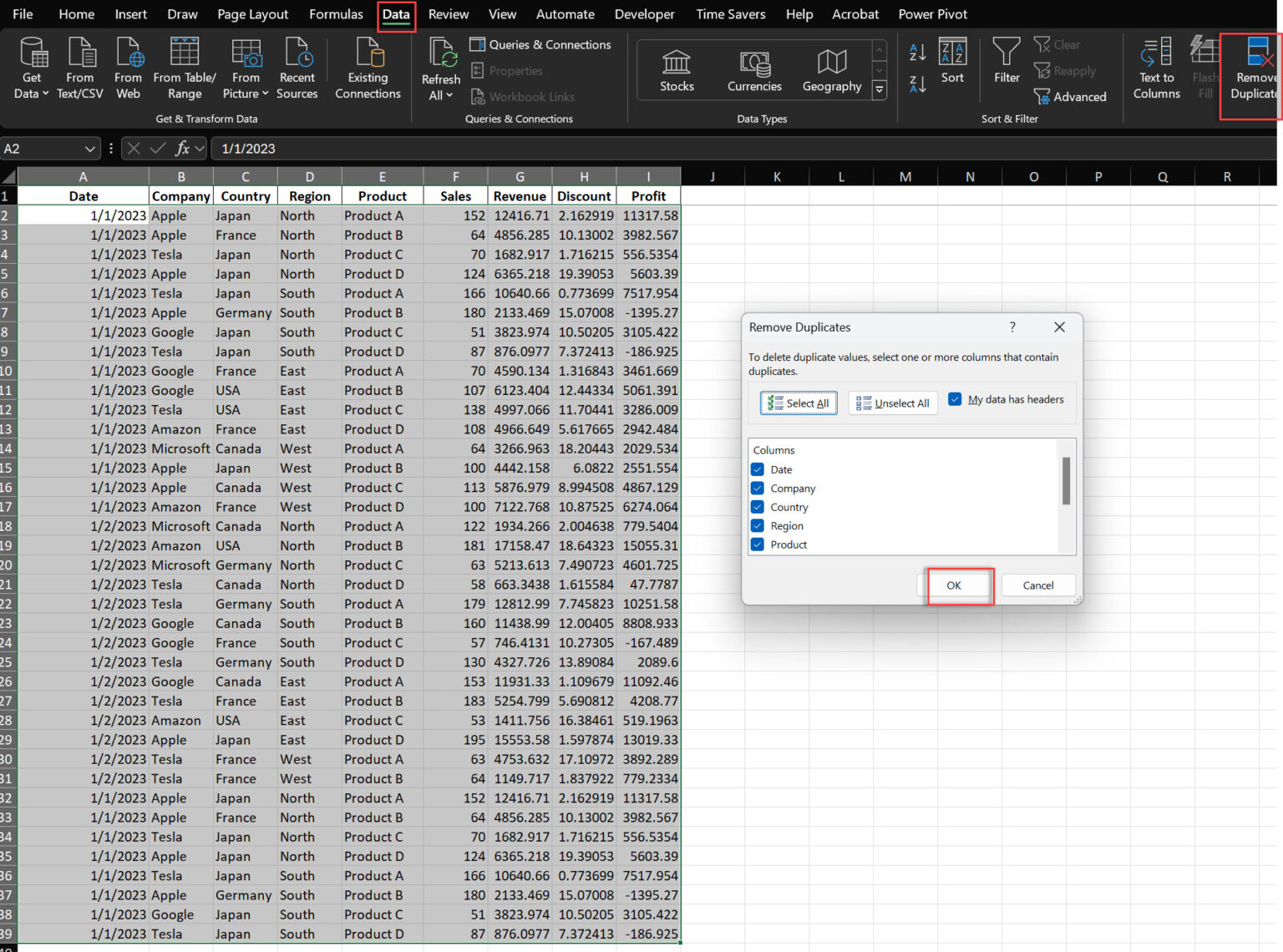The width and height of the screenshot is (1283, 952).
Task: Open the Power Pivot tab
Action: tap(933, 14)
